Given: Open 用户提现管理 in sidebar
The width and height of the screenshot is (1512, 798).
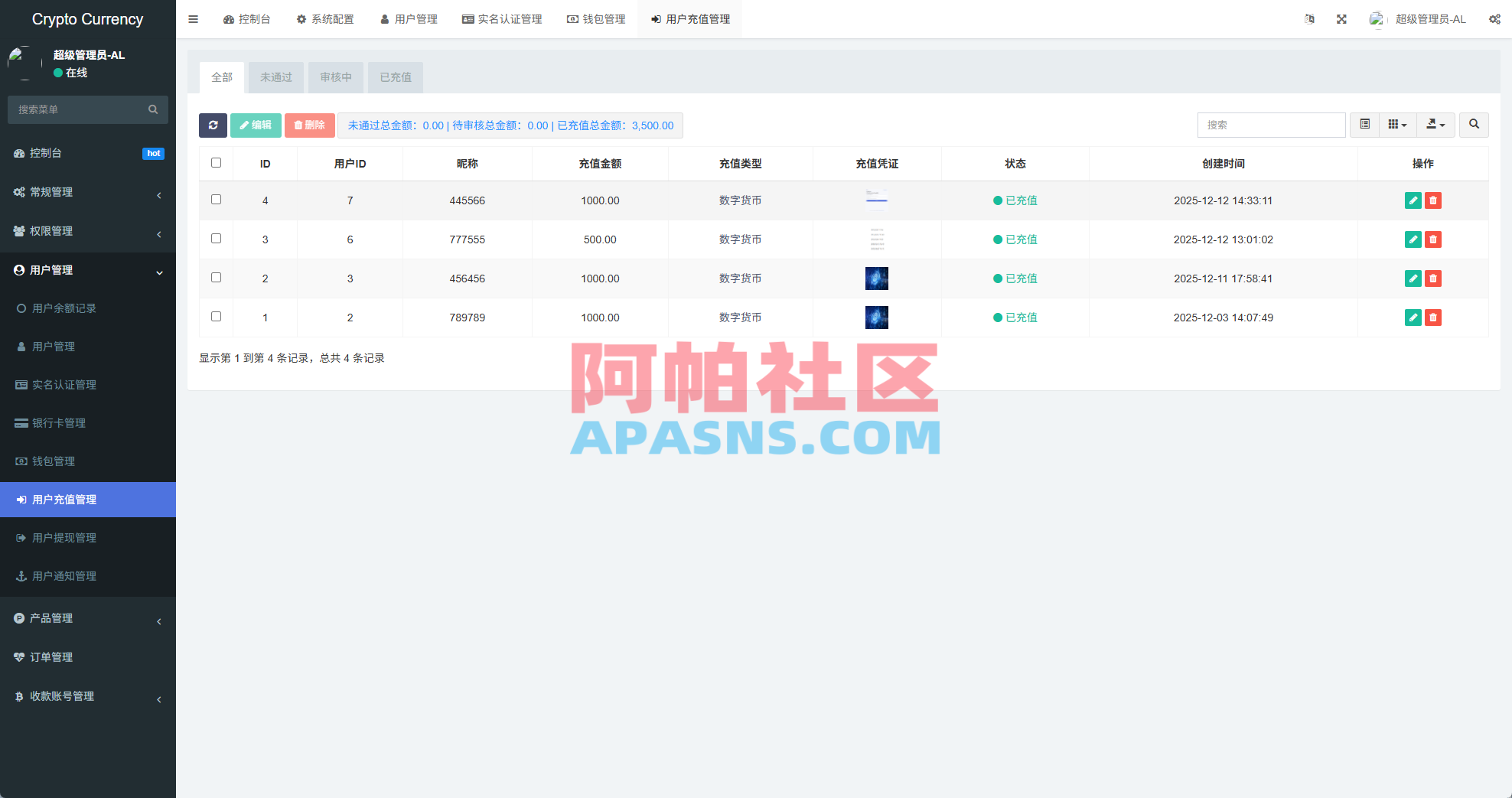Looking at the screenshot, I should (x=88, y=538).
